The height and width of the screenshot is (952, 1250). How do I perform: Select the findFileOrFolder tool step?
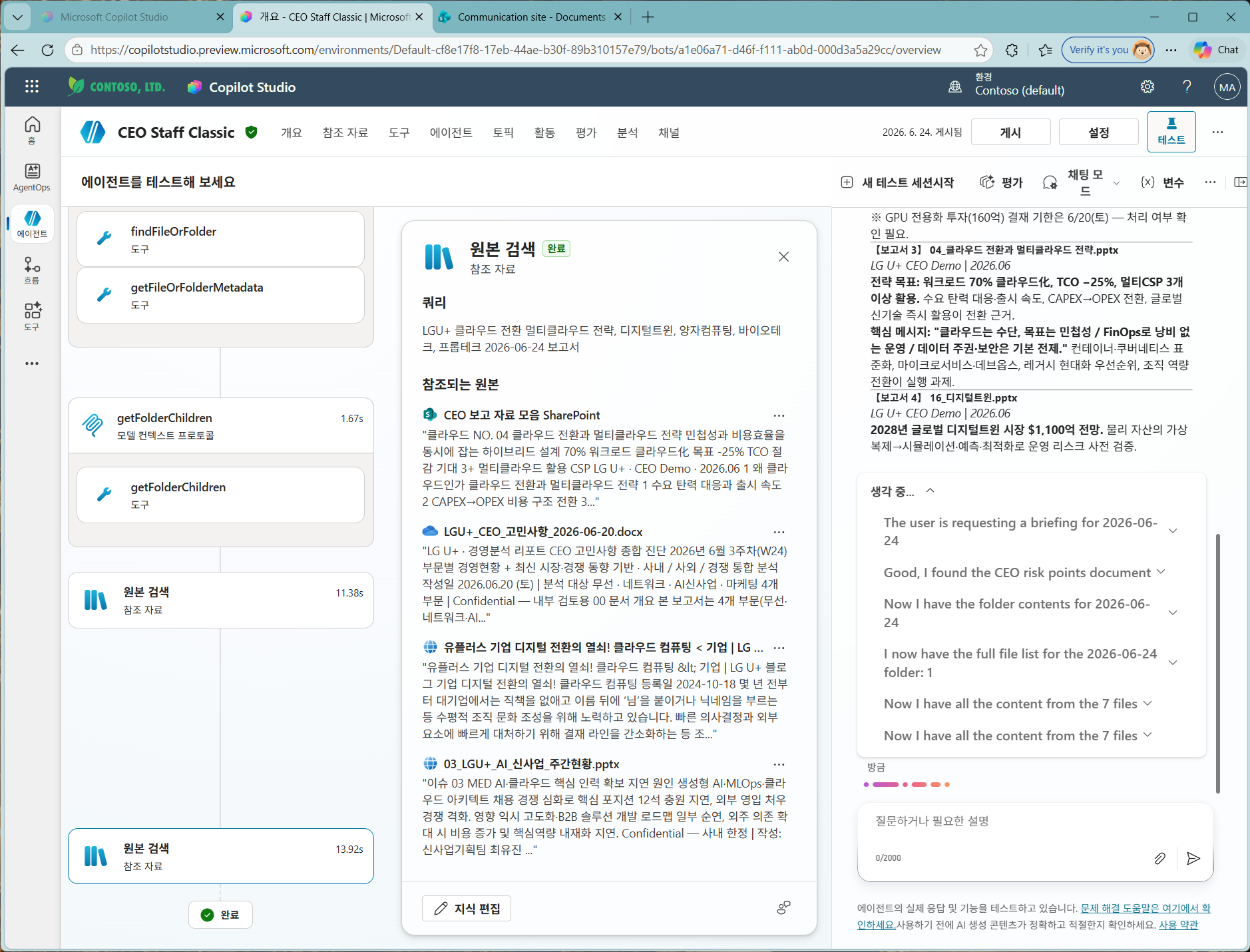coord(220,239)
